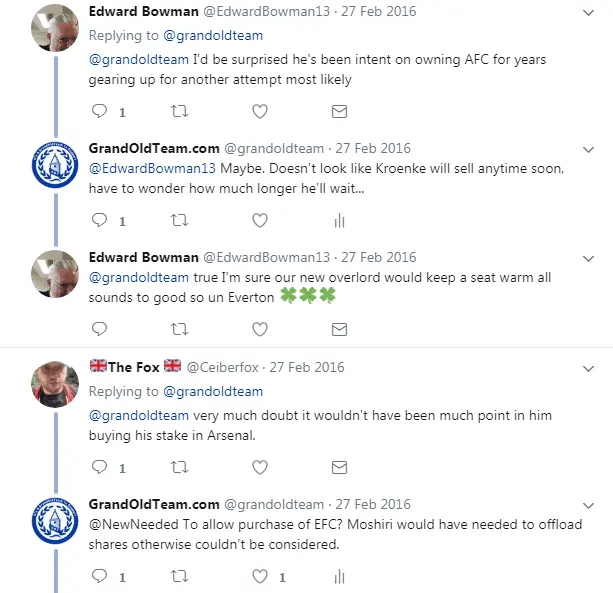Expand more options on the Kroenke tweet
The width and height of the screenshot is (613, 593).
coord(587,149)
